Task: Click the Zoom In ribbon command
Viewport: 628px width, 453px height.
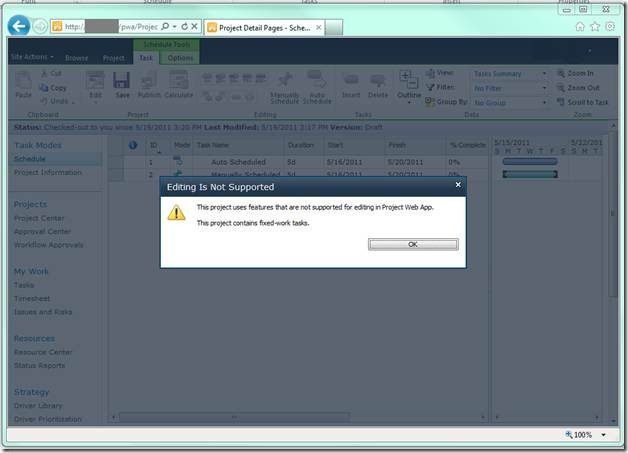Action: coord(575,73)
